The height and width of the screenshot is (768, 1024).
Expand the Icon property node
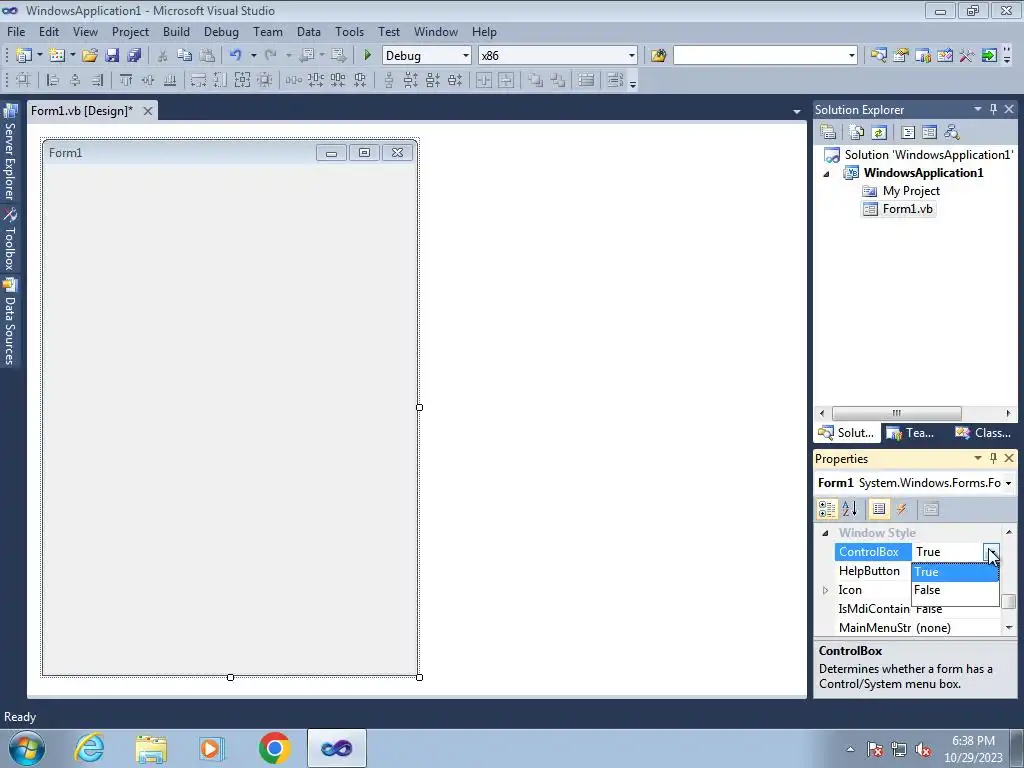tap(825, 590)
